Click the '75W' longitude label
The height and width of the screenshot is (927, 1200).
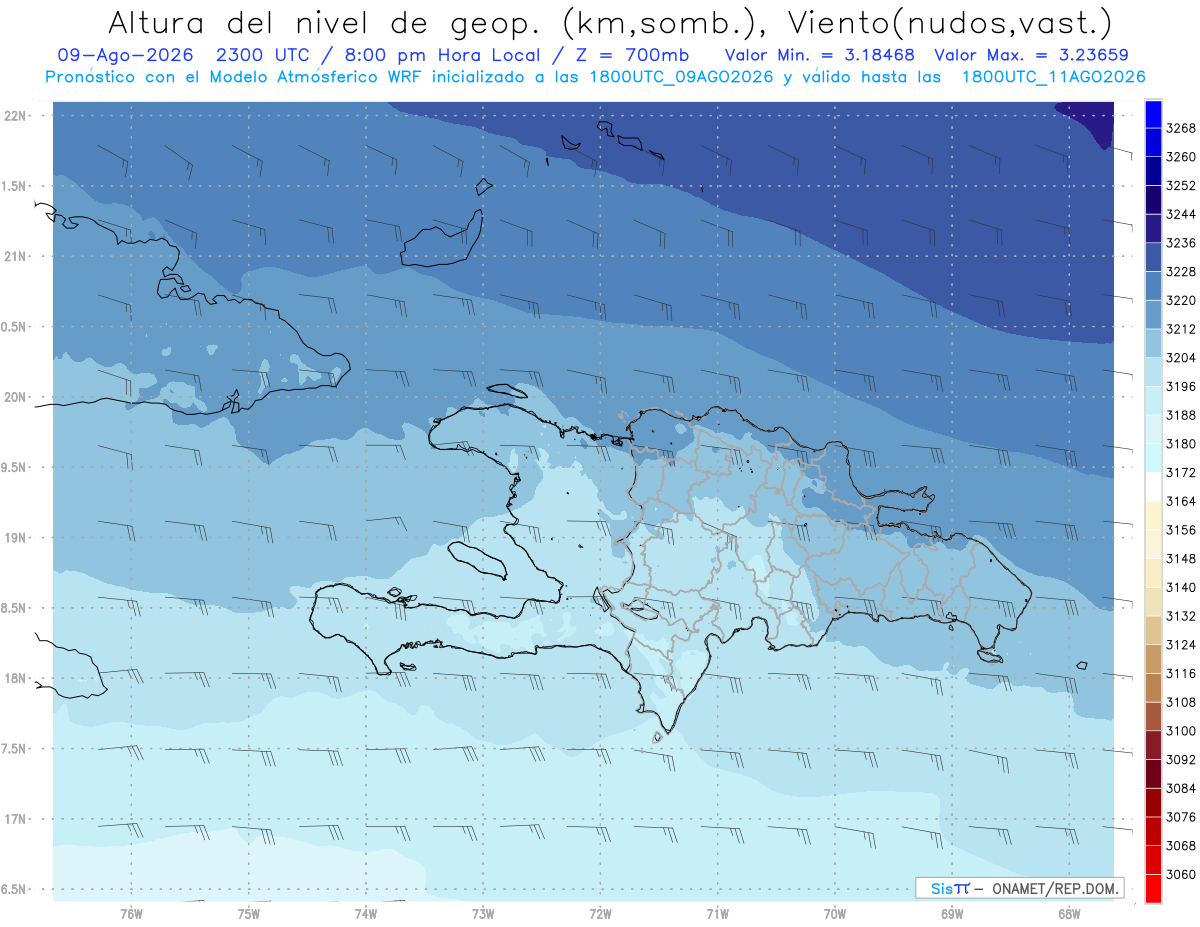249,914
